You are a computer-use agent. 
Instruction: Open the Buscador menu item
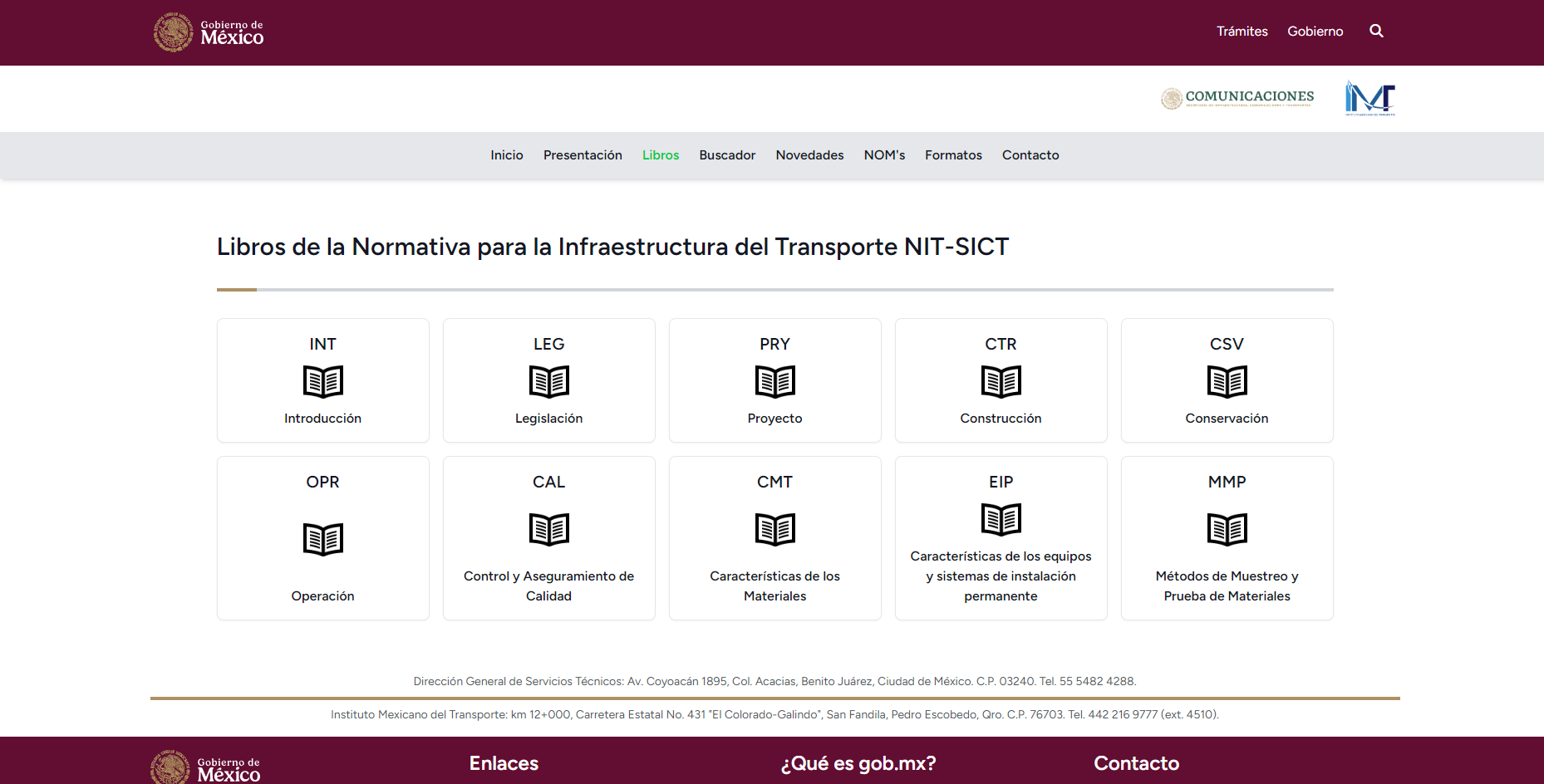(x=727, y=155)
